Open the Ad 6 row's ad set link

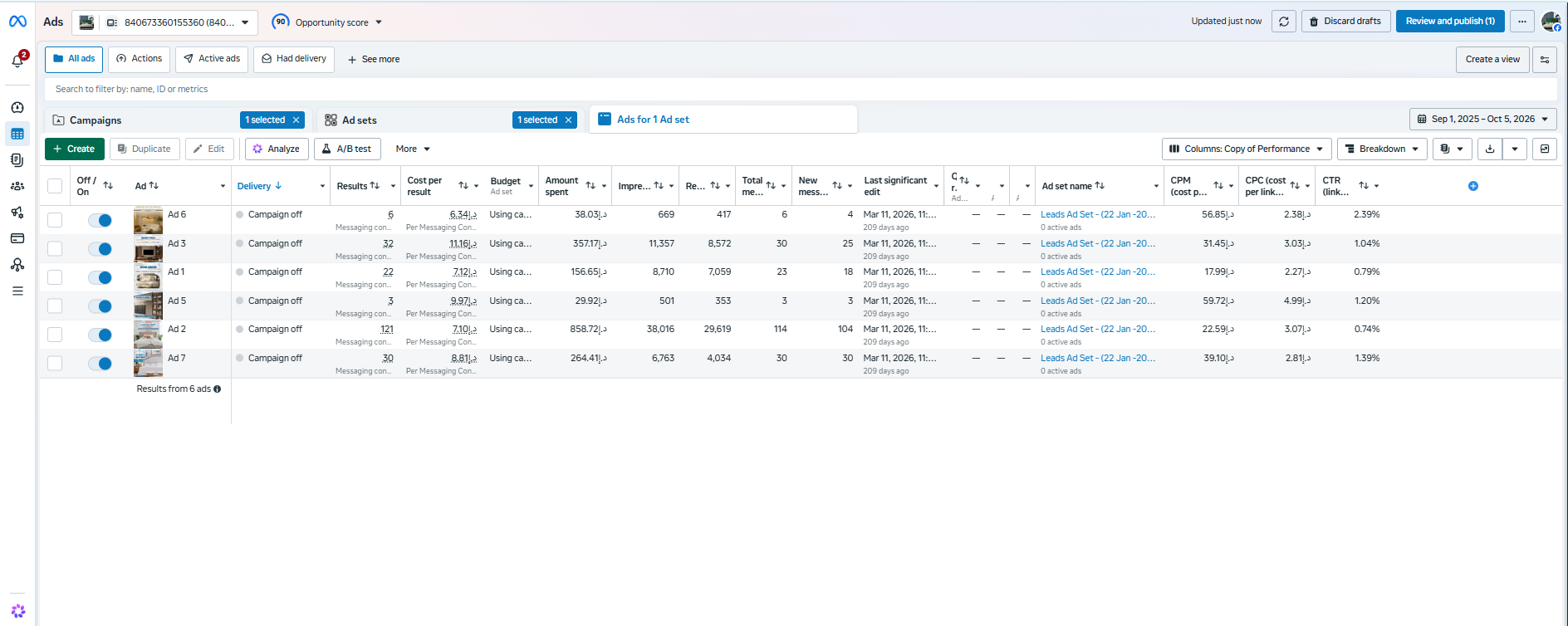point(1098,215)
